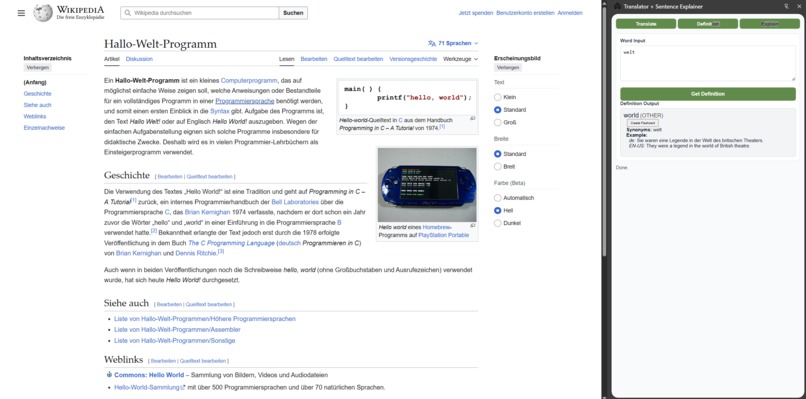Switch to Translate mode in side panel
Screen dimensions: 806x399
[646, 24]
